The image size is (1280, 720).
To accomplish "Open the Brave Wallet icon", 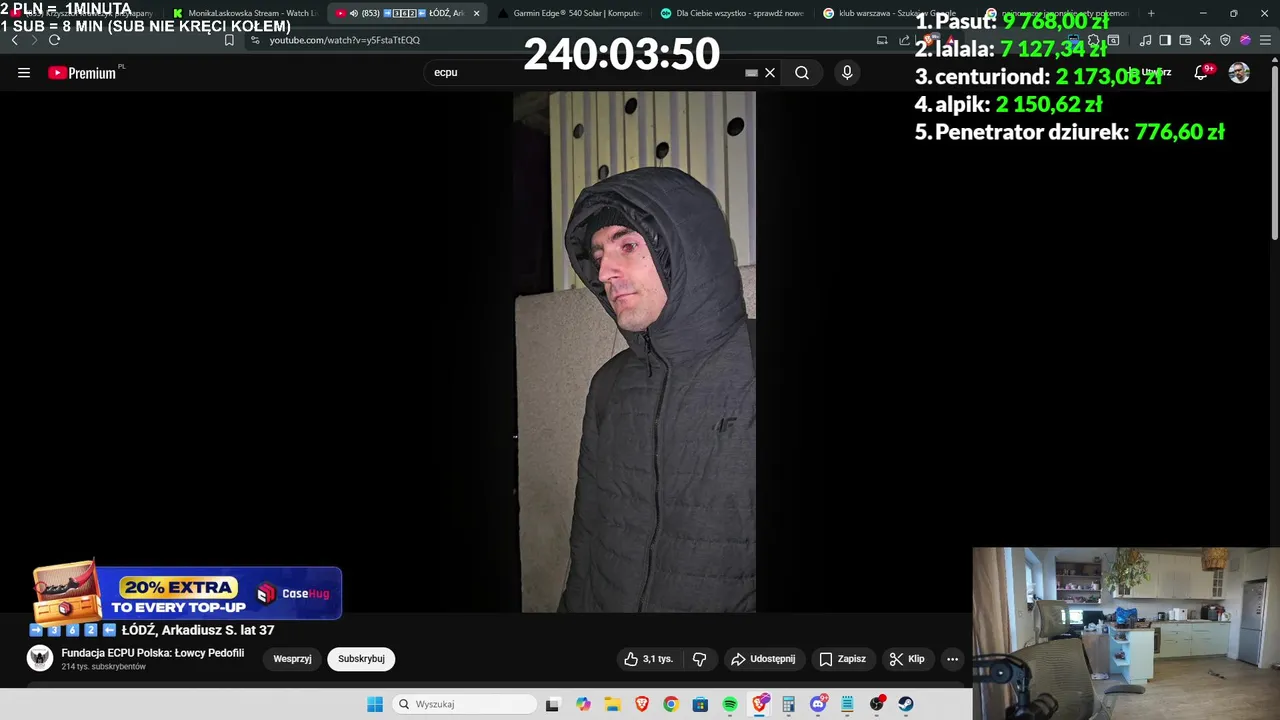I will coord(1185,40).
